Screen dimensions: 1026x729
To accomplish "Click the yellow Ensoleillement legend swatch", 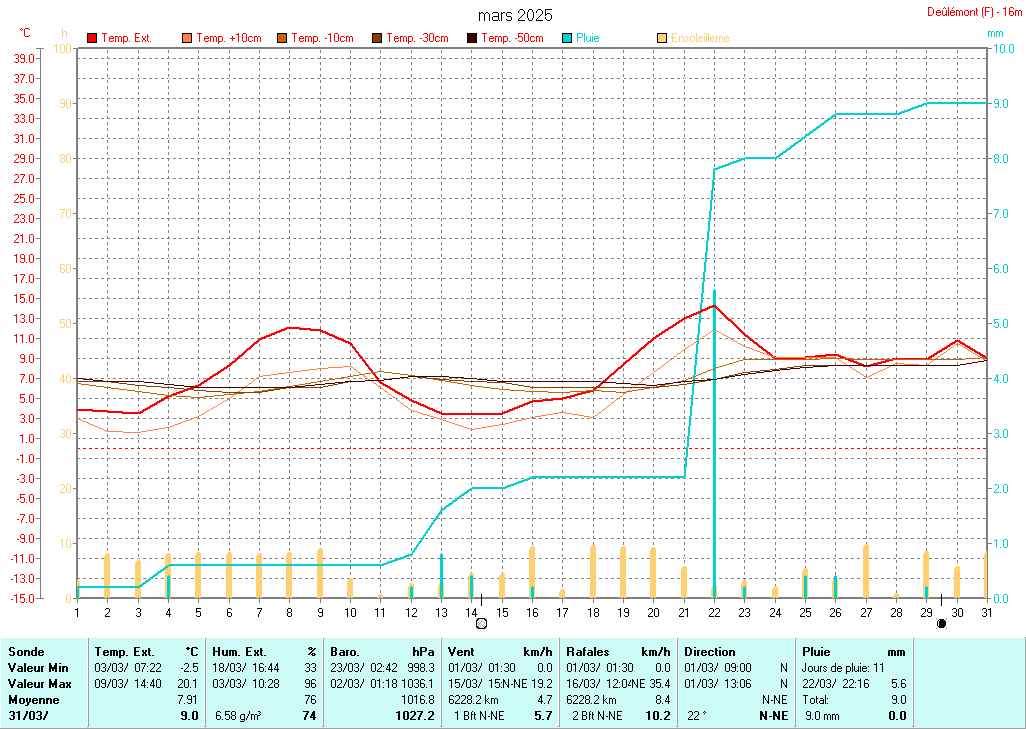I will pos(662,38).
